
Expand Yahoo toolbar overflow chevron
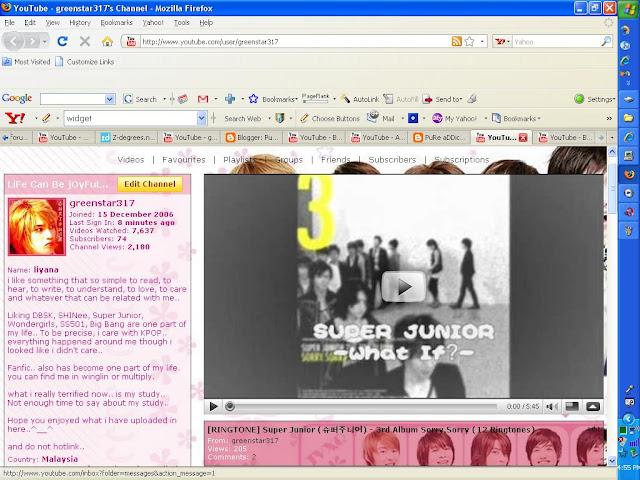(609, 118)
